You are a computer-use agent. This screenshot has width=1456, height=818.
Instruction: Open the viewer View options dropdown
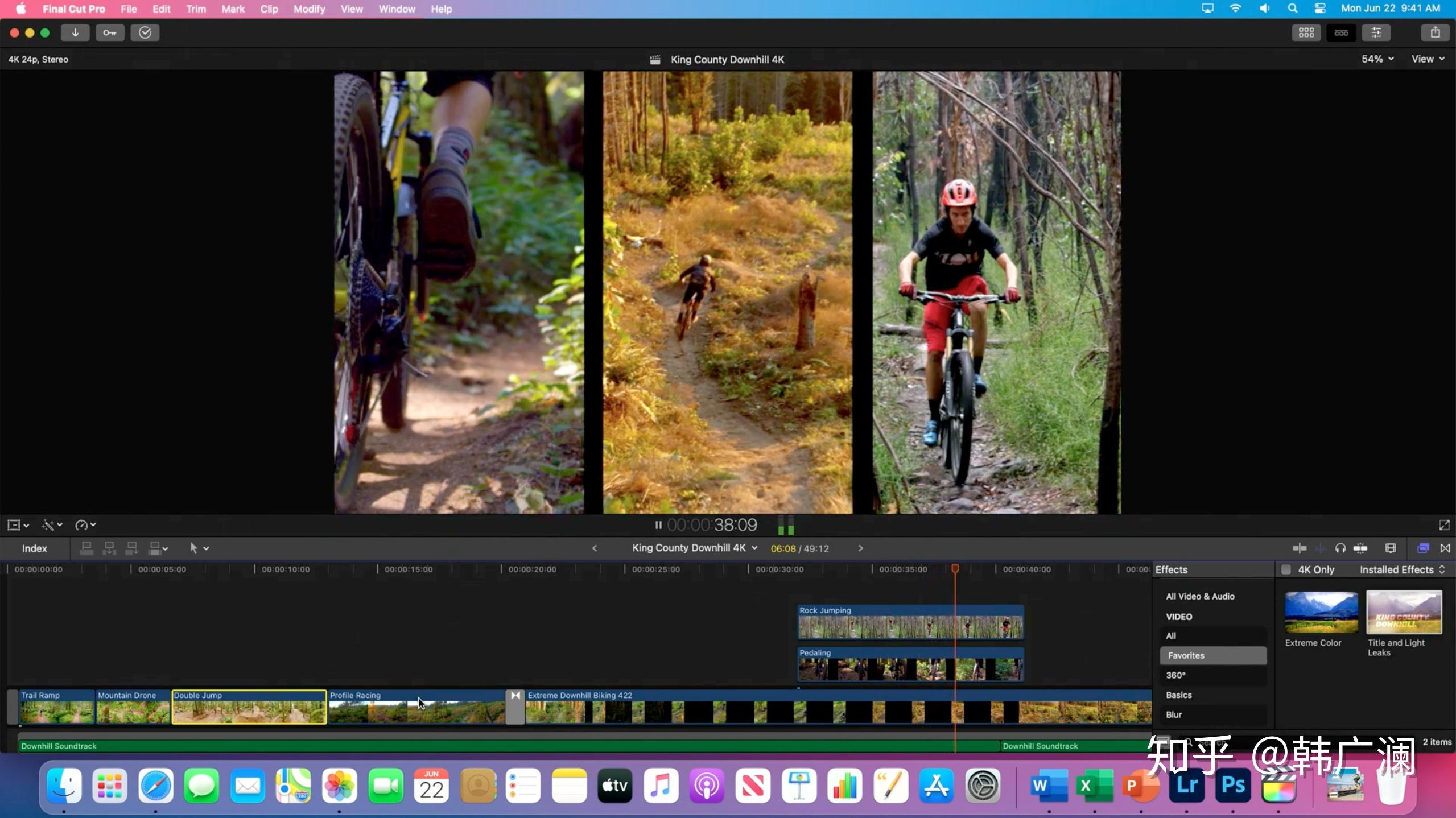coord(1428,59)
